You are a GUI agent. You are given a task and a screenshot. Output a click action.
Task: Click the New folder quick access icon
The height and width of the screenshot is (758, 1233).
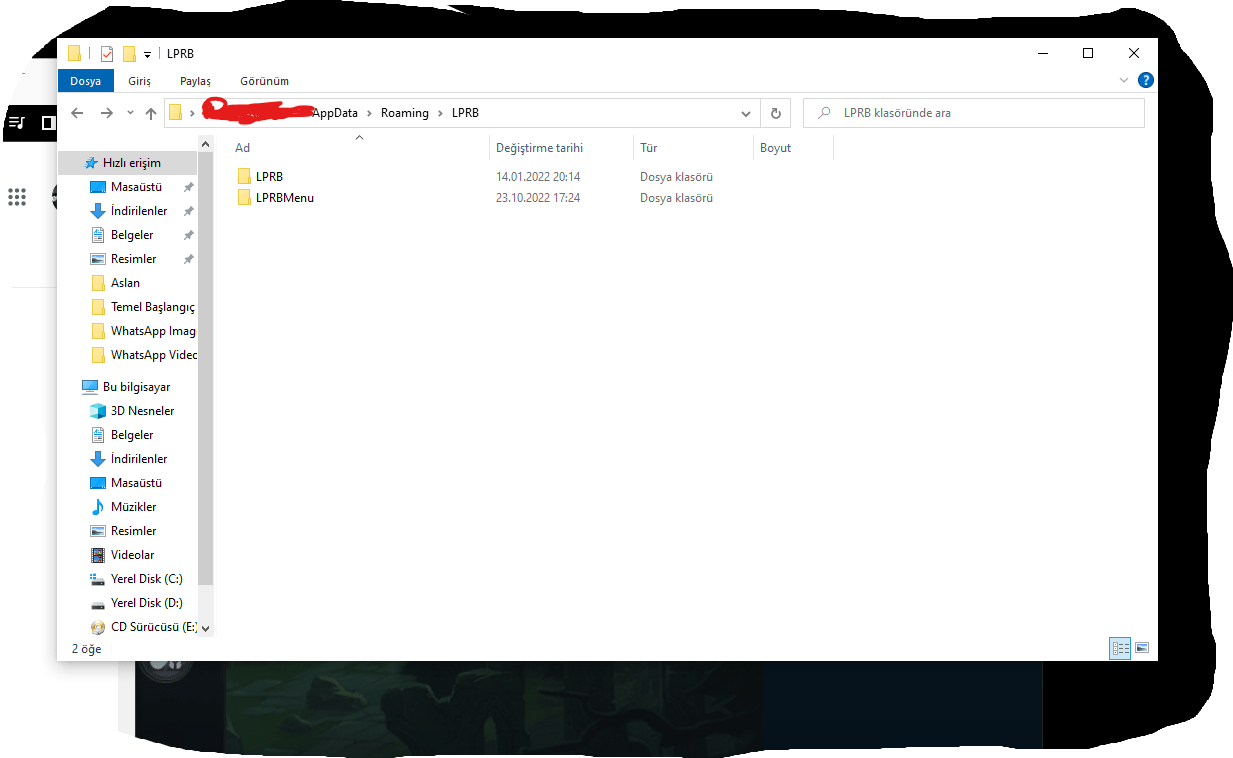129,53
